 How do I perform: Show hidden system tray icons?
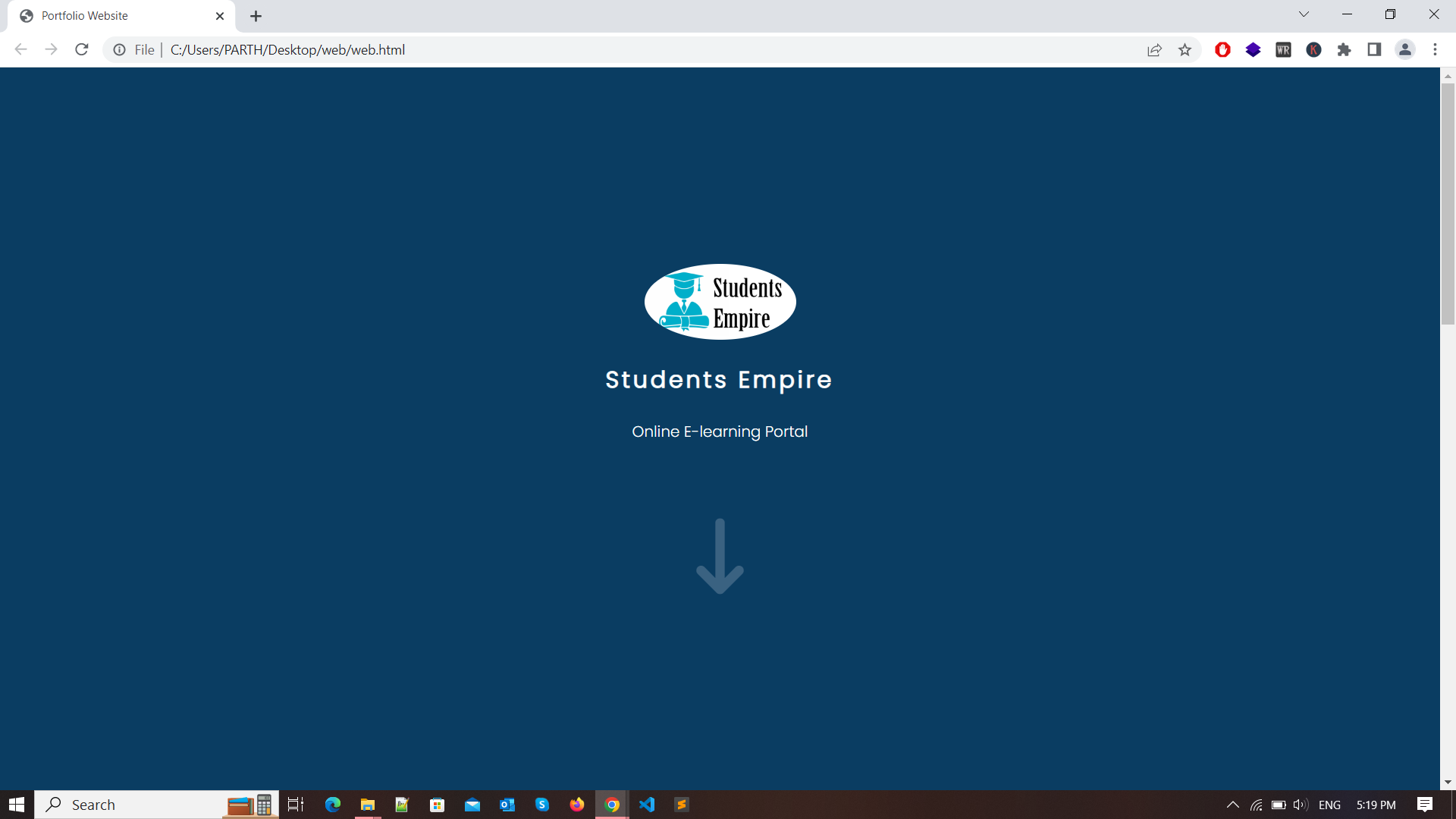(1232, 805)
